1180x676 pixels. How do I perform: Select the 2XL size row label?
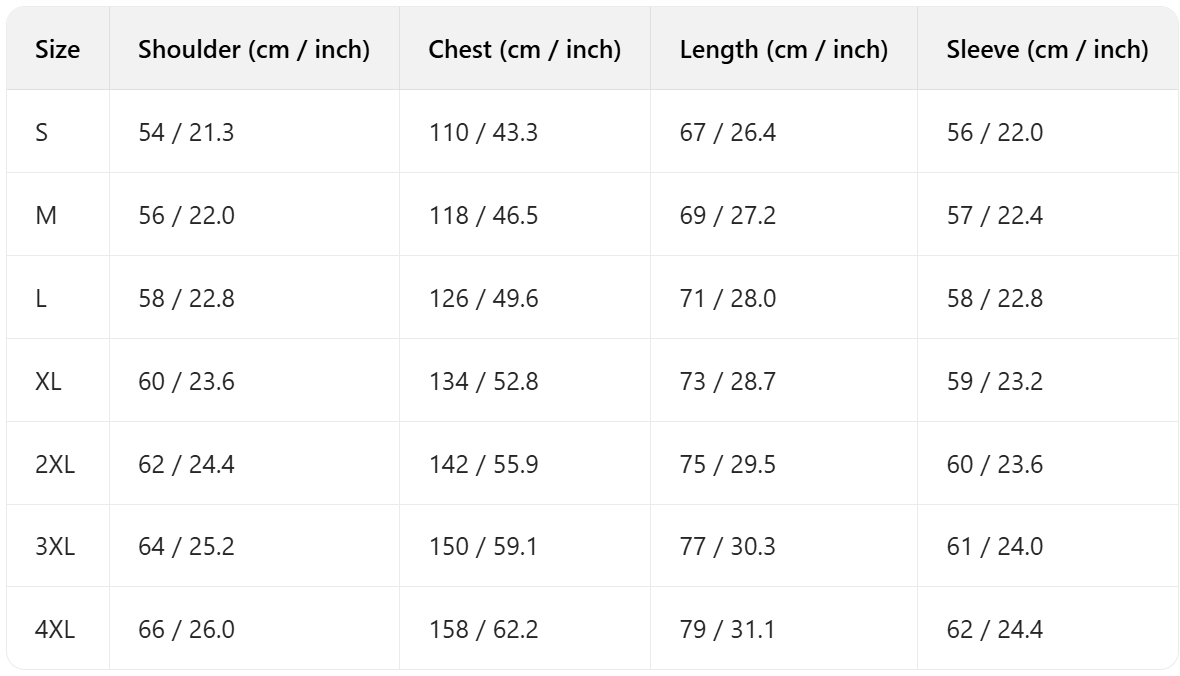(55, 464)
